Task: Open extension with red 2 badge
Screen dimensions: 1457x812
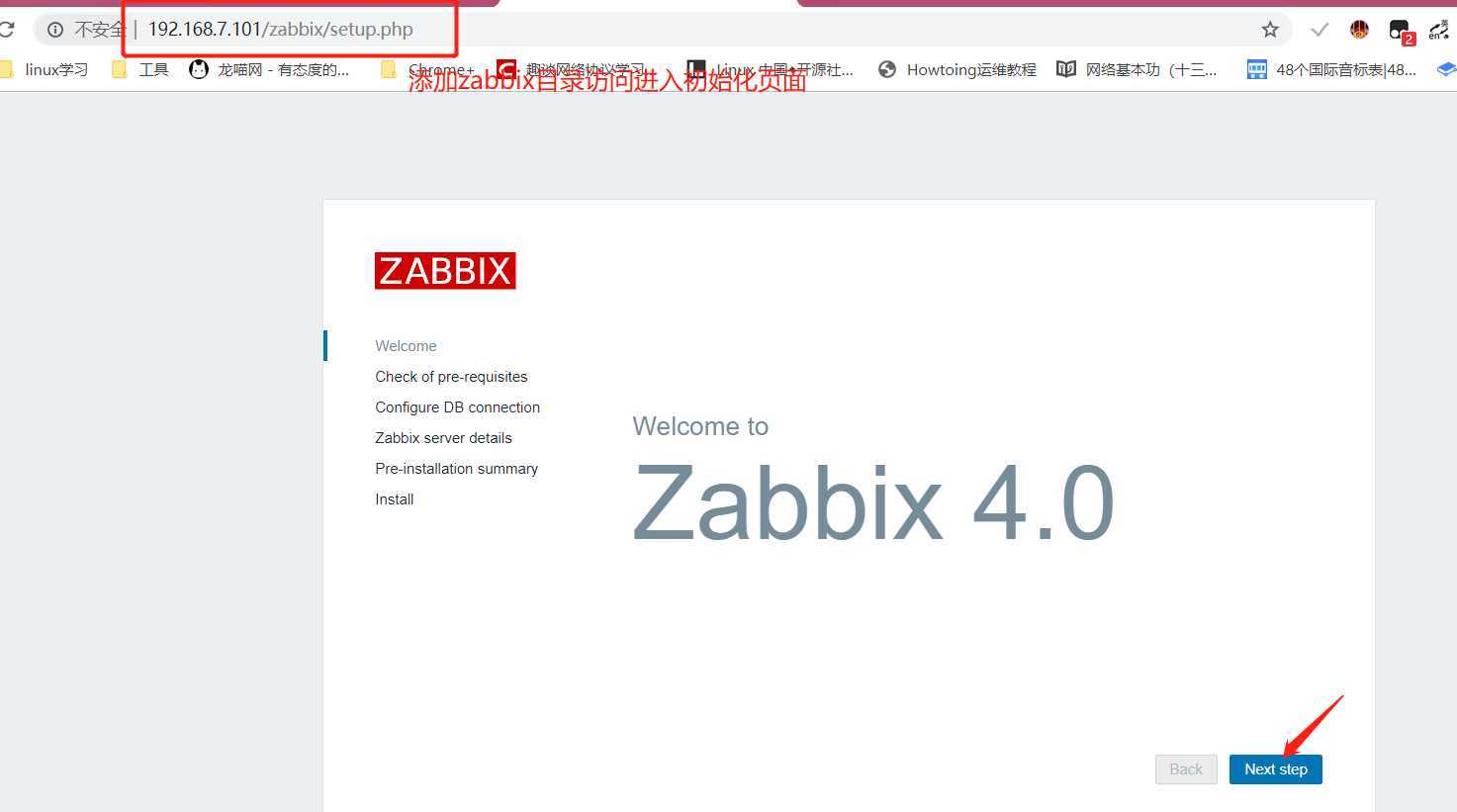Action: [x=1401, y=31]
